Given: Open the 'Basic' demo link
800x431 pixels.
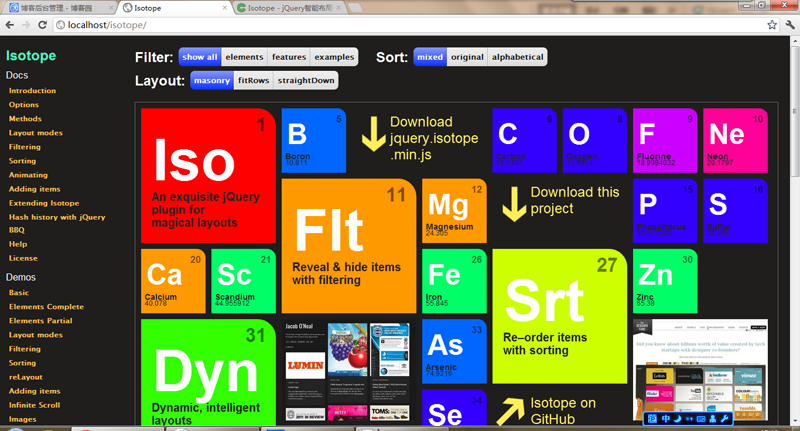Looking at the screenshot, I should click(19, 293).
